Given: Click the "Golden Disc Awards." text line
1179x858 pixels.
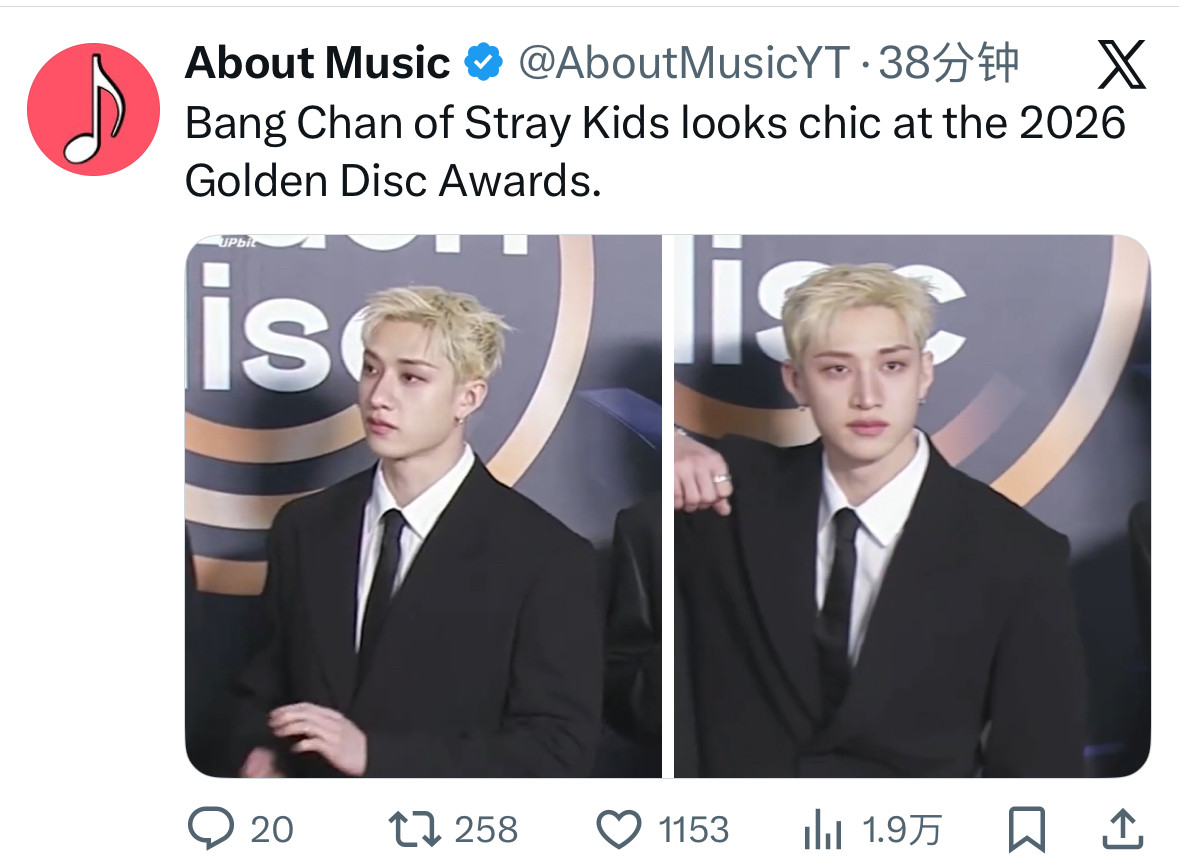Looking at the screenshot, I should pyautogui.click(x=393, y=181).
